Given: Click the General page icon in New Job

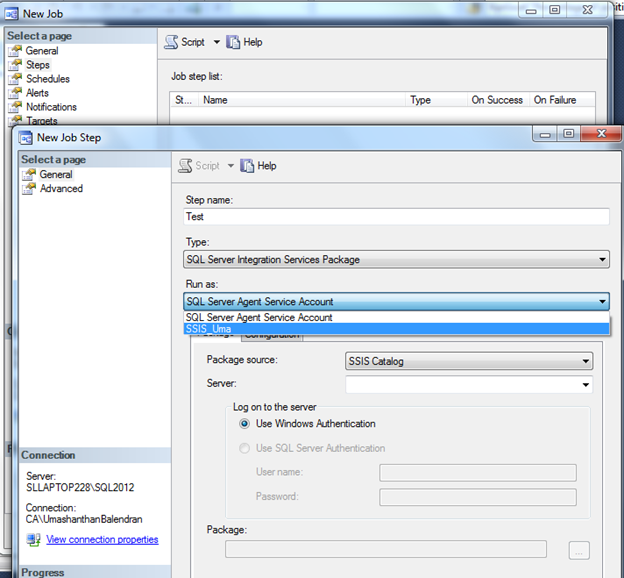Looking at the screenshot, I should coord(15,51).
